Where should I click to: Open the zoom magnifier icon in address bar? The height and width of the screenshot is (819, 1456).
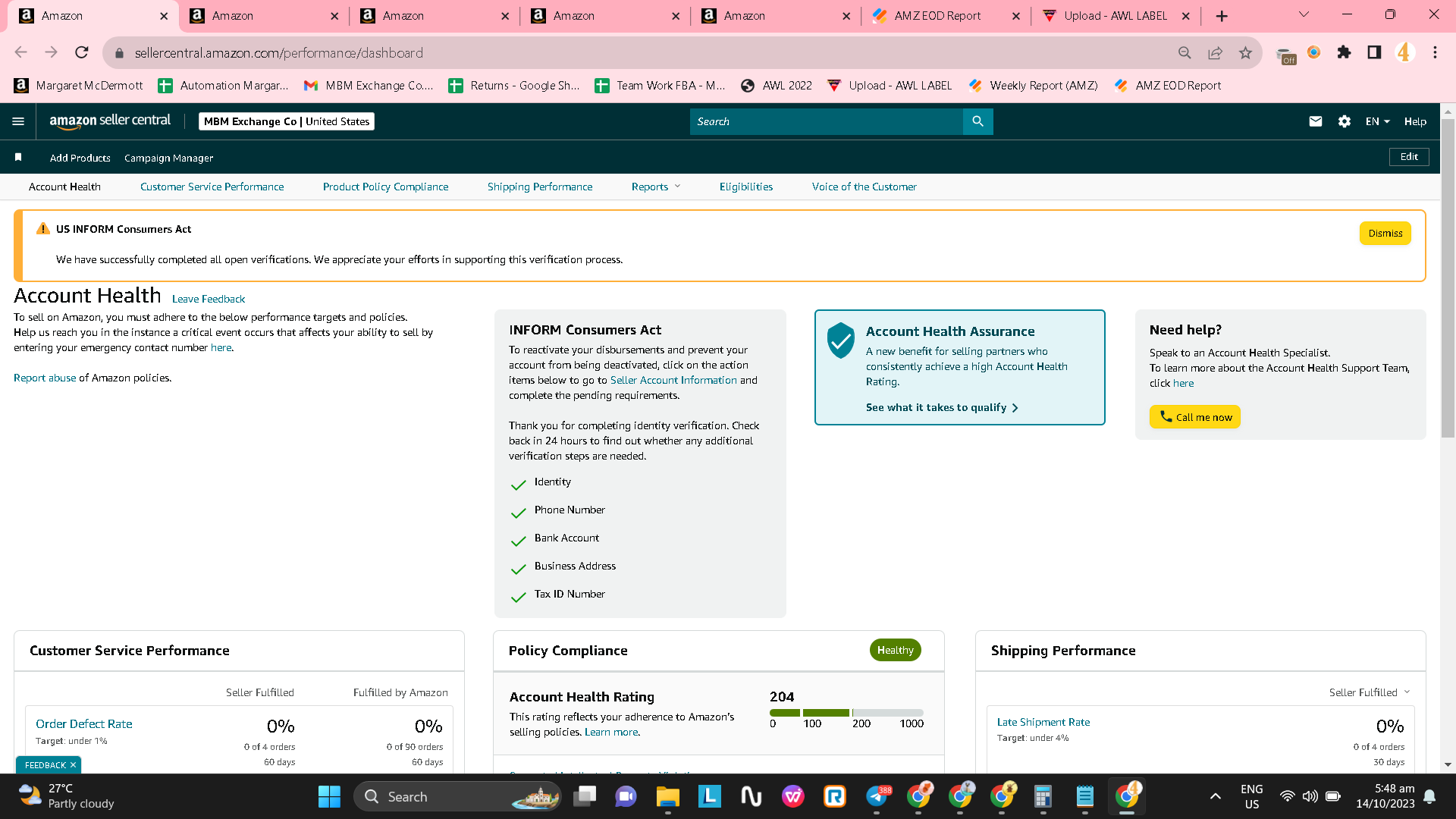coord(1185,52)
